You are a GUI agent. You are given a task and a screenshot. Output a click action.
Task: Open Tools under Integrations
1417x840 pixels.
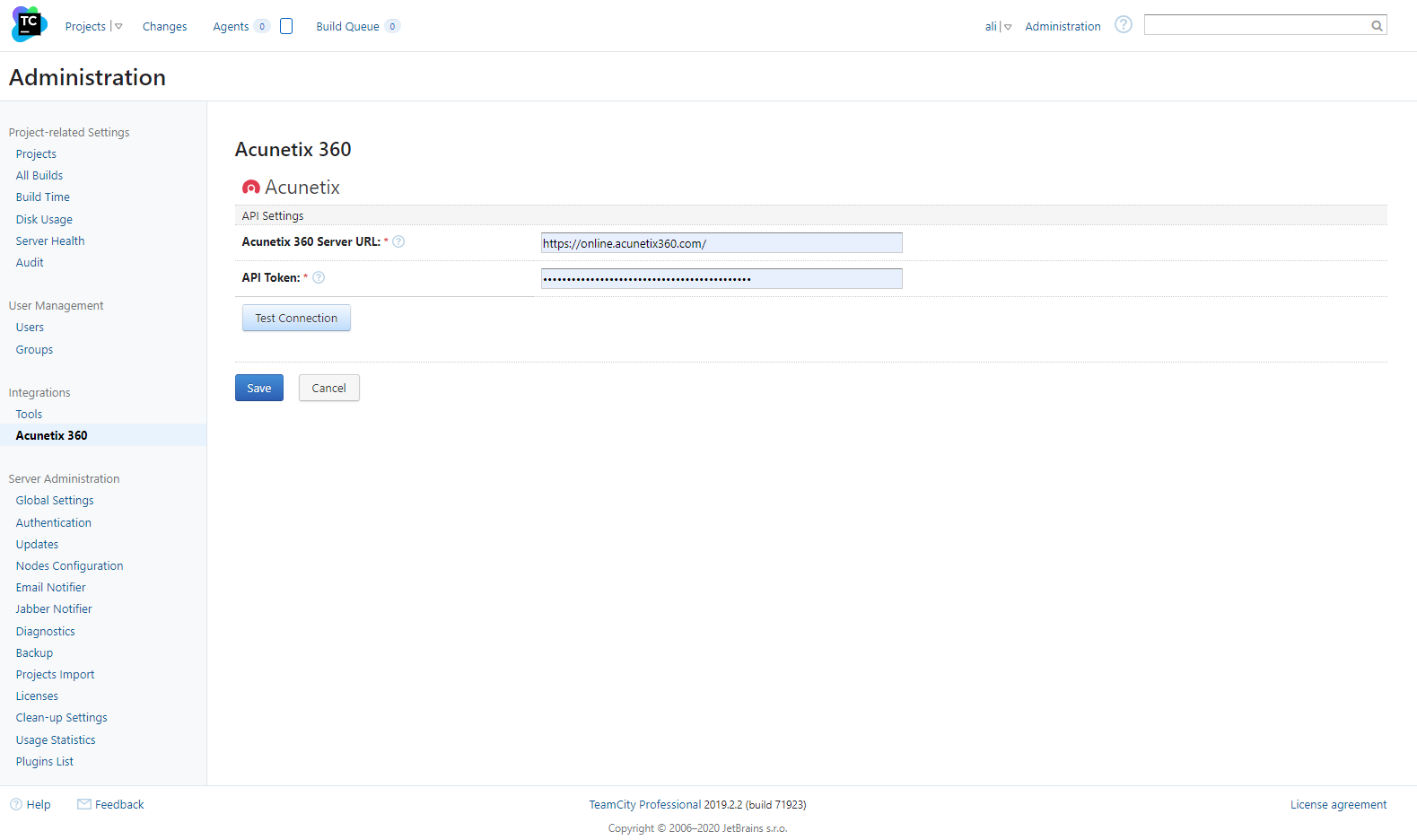coord(29,414)
